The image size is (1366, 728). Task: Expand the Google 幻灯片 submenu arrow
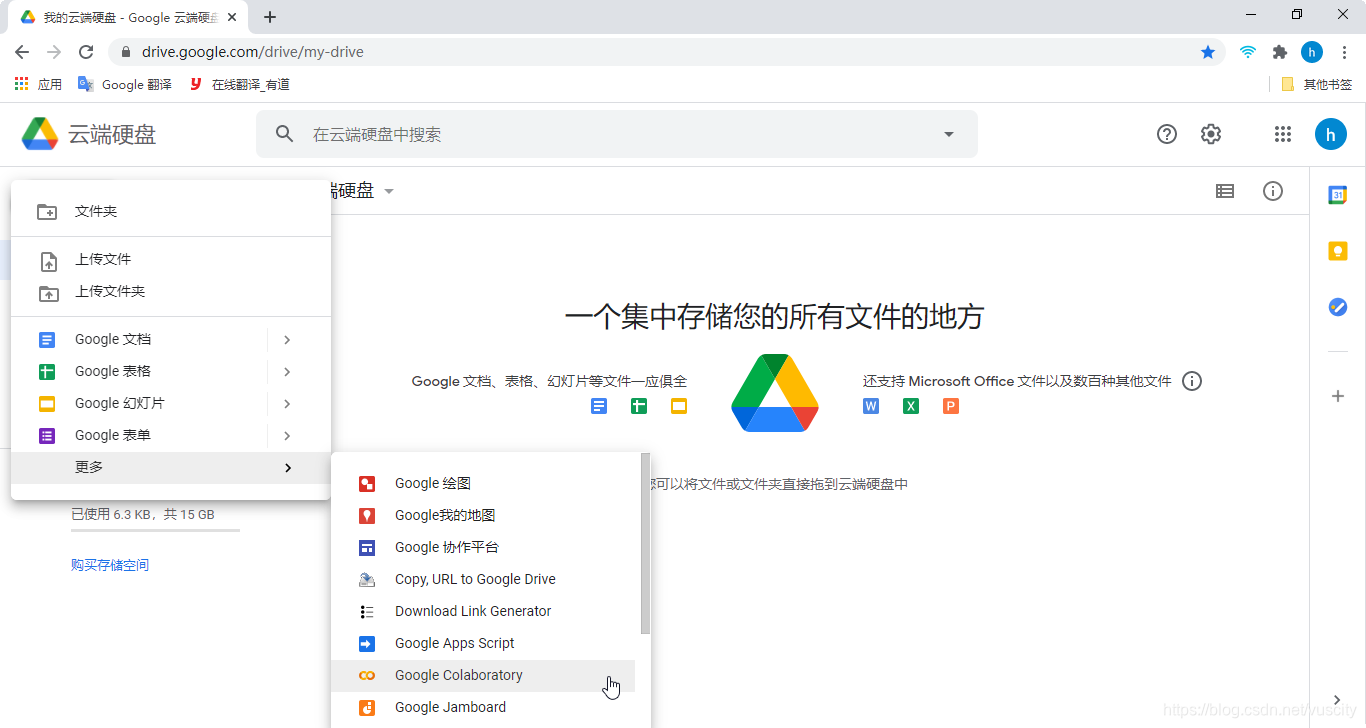[x=287, y=404]
